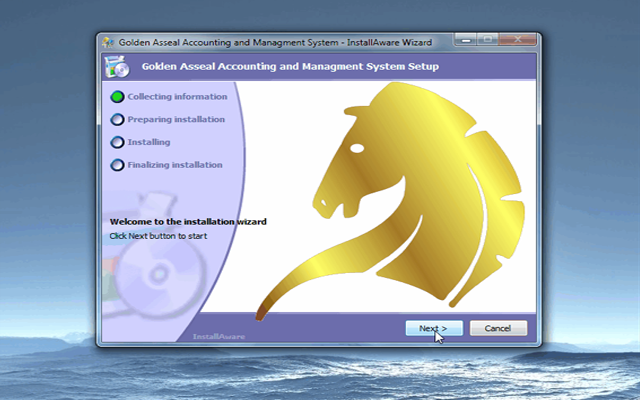Click the setup CD icon in header
Screen dimensions: 640x400
(116, 68)
